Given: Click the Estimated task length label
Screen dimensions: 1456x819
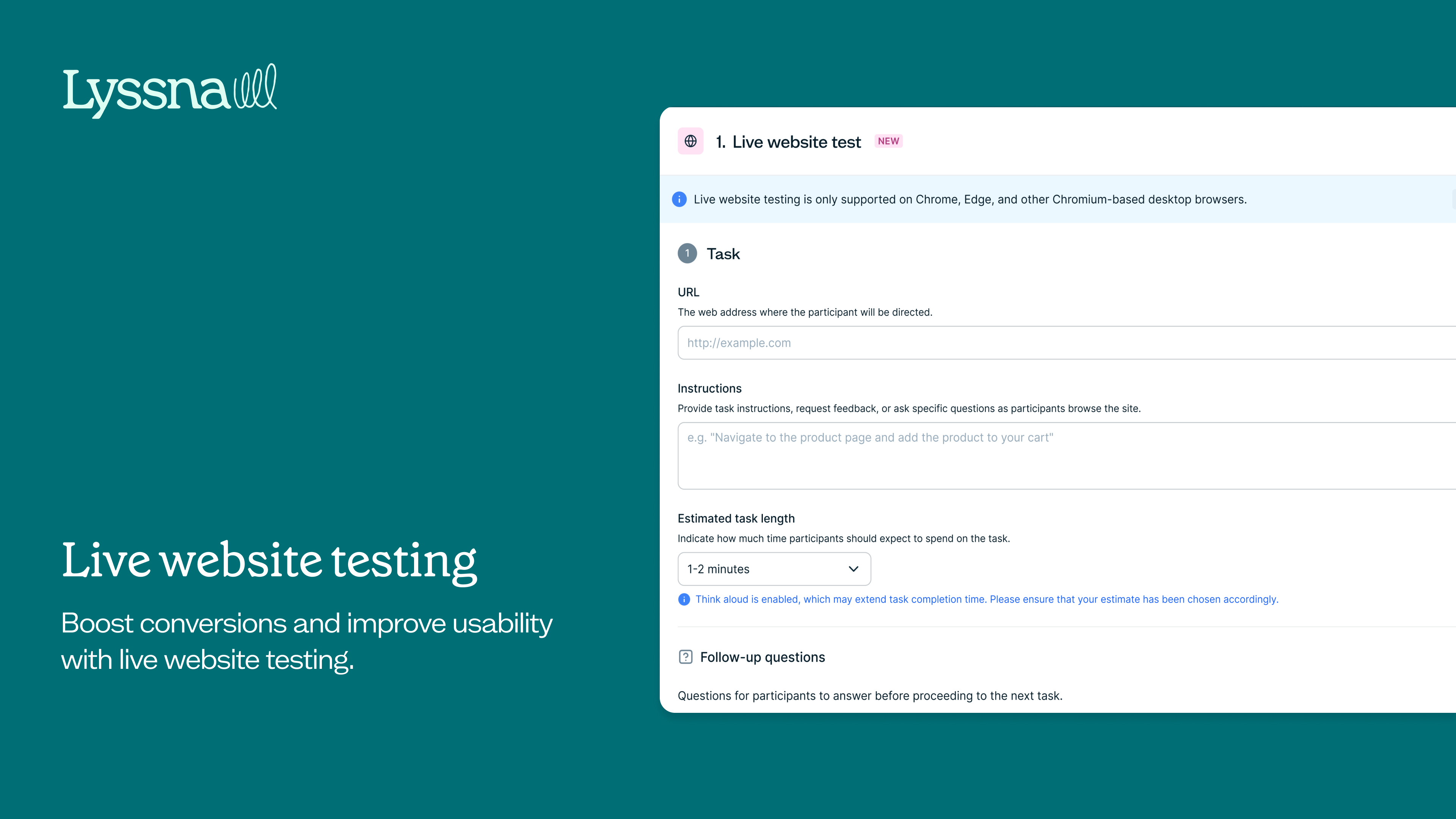Looking at the screenshot, I should pyautogui.click(x=736, y=519).
